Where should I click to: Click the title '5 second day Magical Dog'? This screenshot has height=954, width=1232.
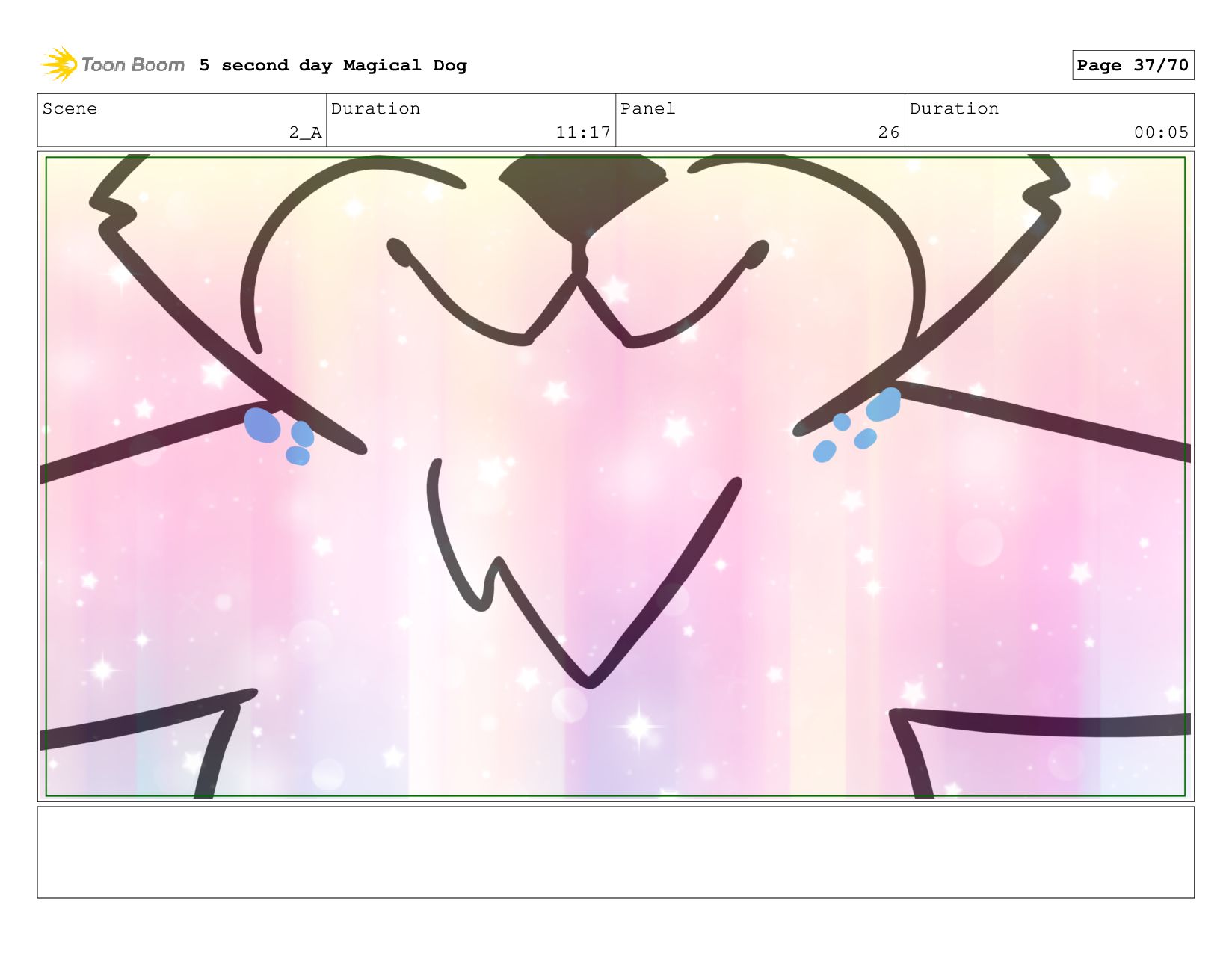[333, 65]
